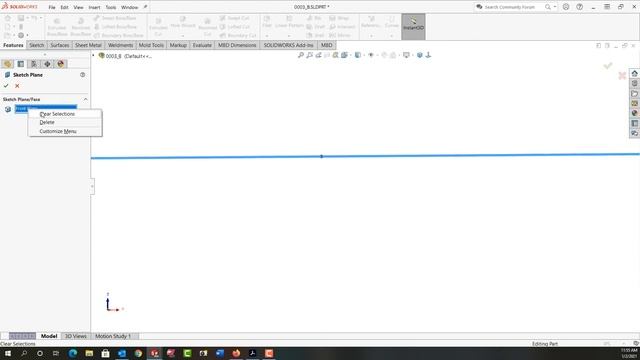The height and width of the screenshot is (360, 640).
Task: Open Chrome from taskbar
Action: (138, 353)
